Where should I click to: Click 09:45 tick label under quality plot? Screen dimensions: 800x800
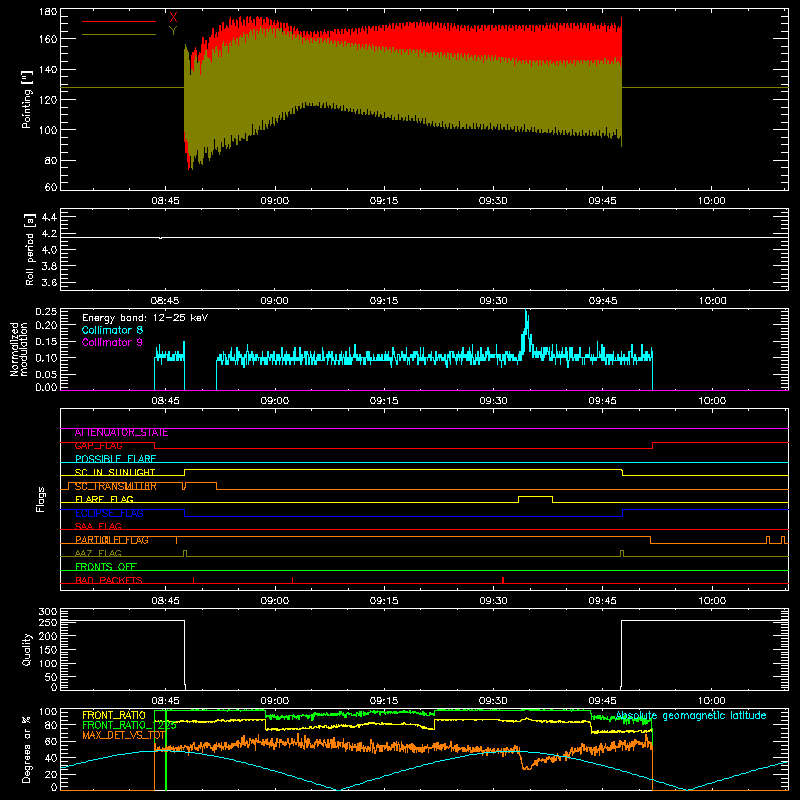tap(603, 701)
